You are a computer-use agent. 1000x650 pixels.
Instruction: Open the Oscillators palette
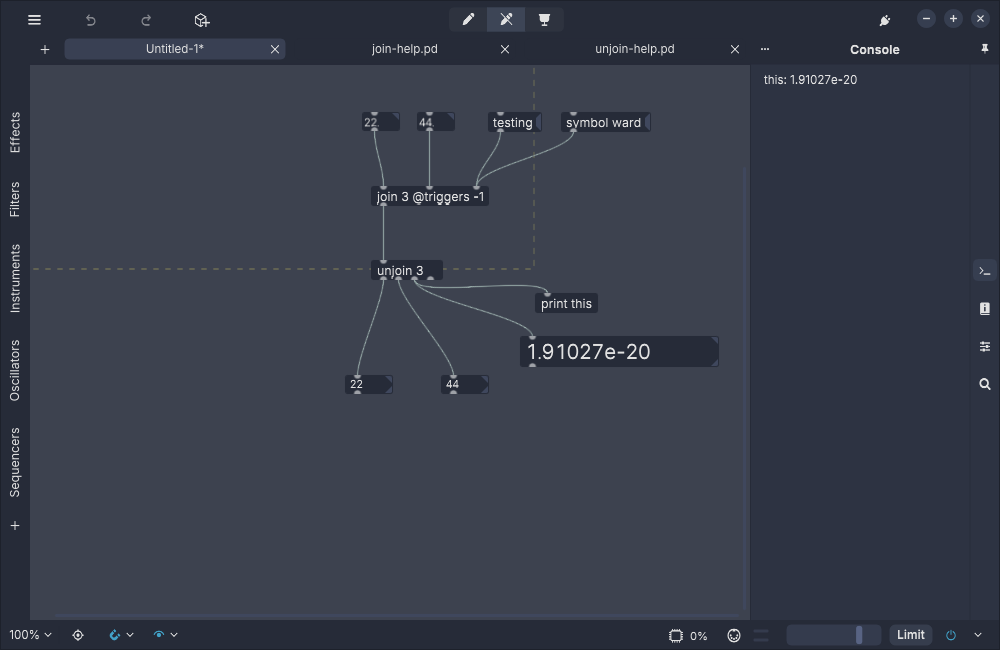pos(15,370)
